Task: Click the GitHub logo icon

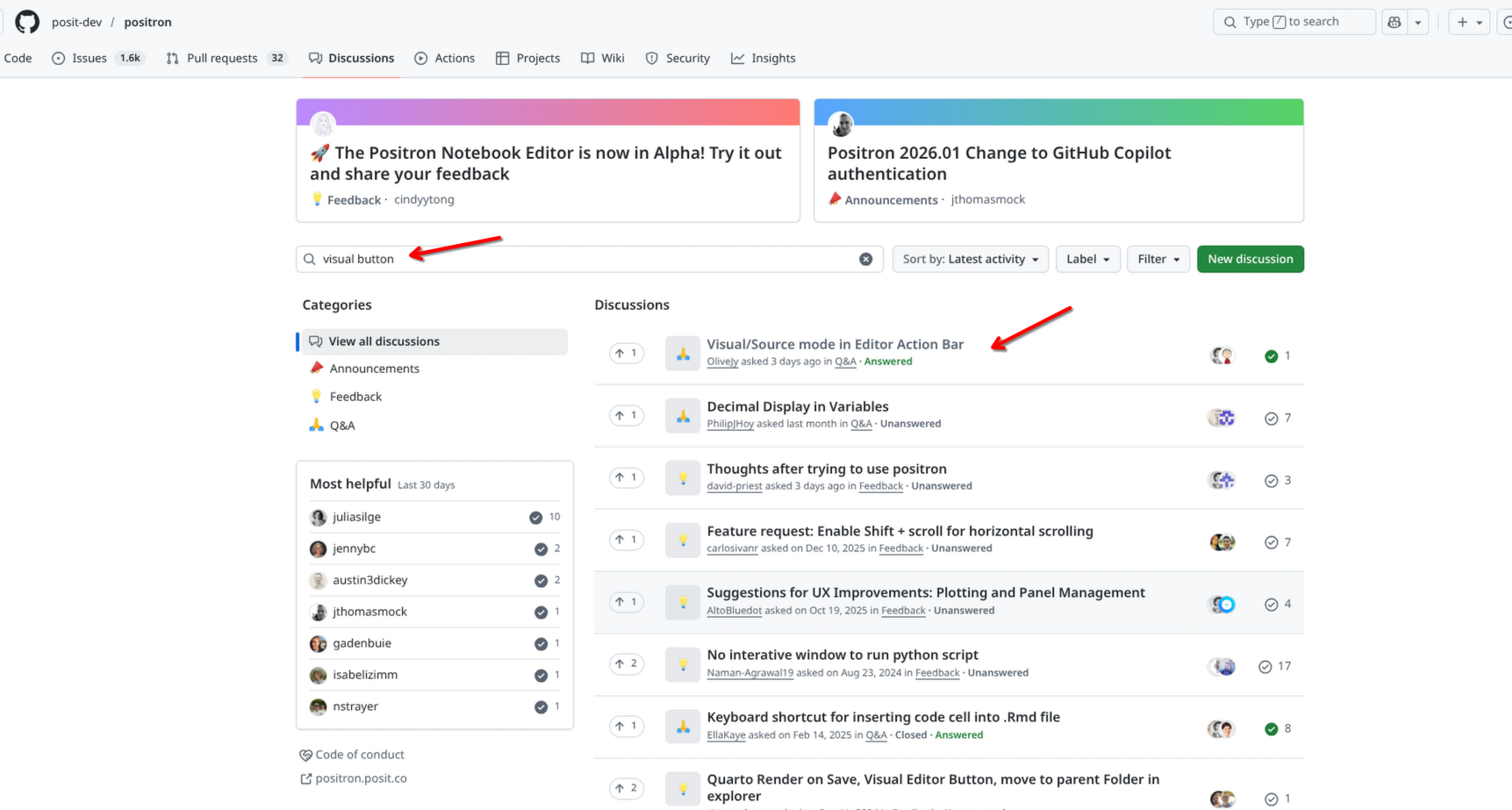Action: (27, 22)
